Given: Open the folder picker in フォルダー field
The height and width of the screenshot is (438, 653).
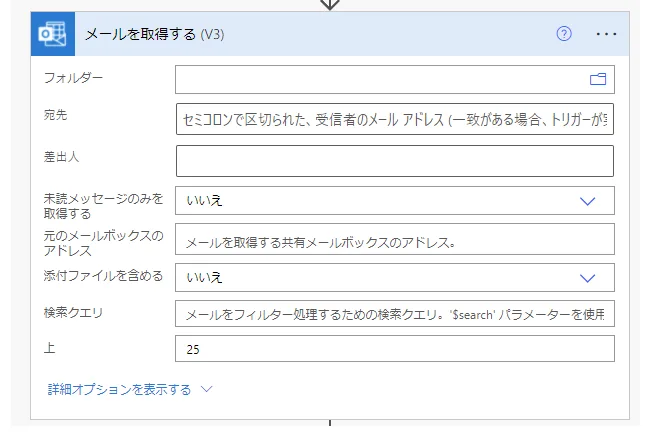Looking at the screenshot, I should [x=598, y=79].
